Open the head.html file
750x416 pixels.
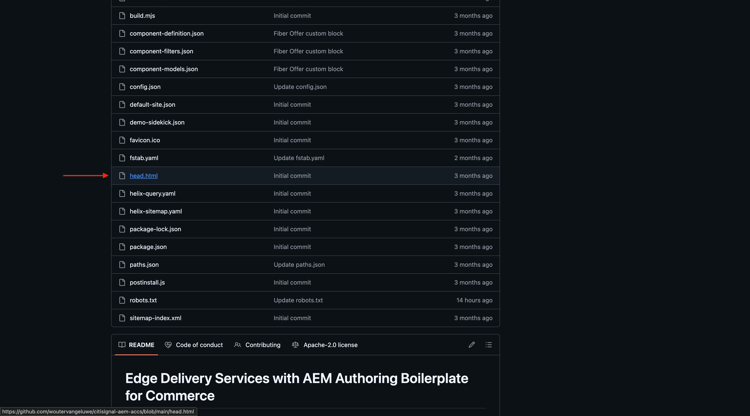coord(143,176)
